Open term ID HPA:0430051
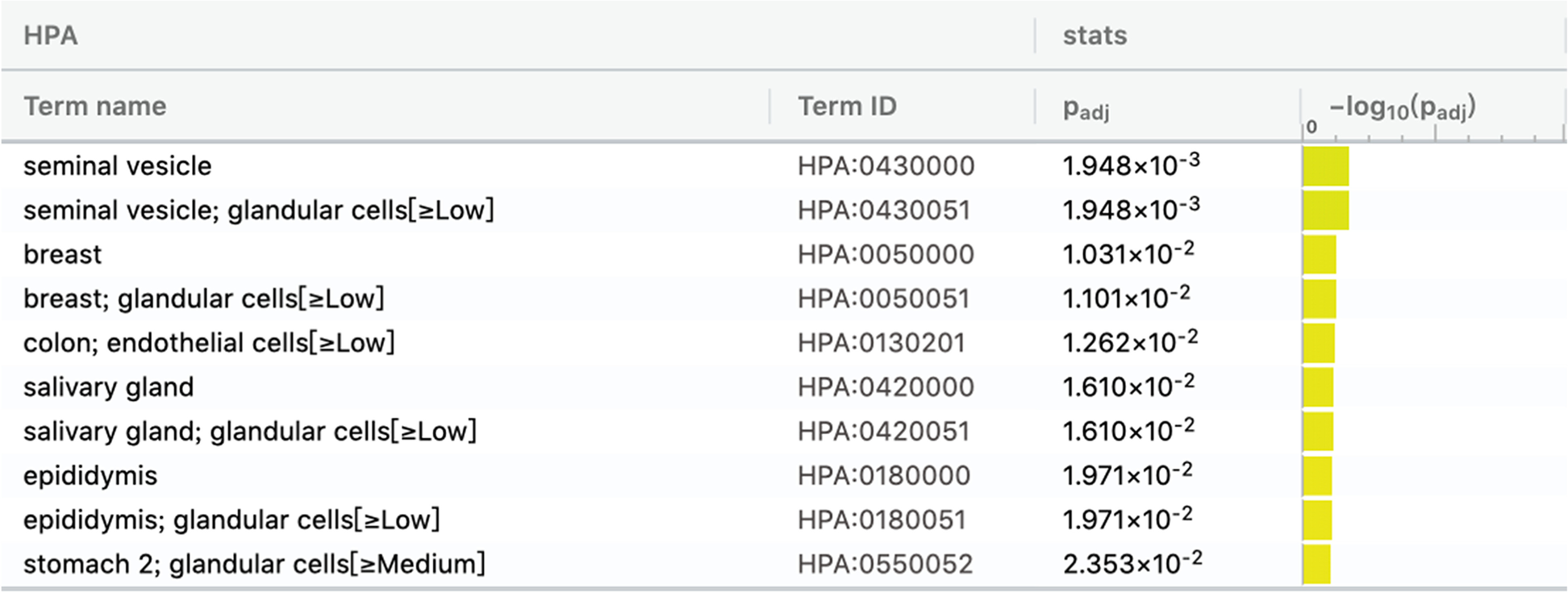The height and width of the screenshot is (593, 1568). pyautogui.click(x=883, y=210)
